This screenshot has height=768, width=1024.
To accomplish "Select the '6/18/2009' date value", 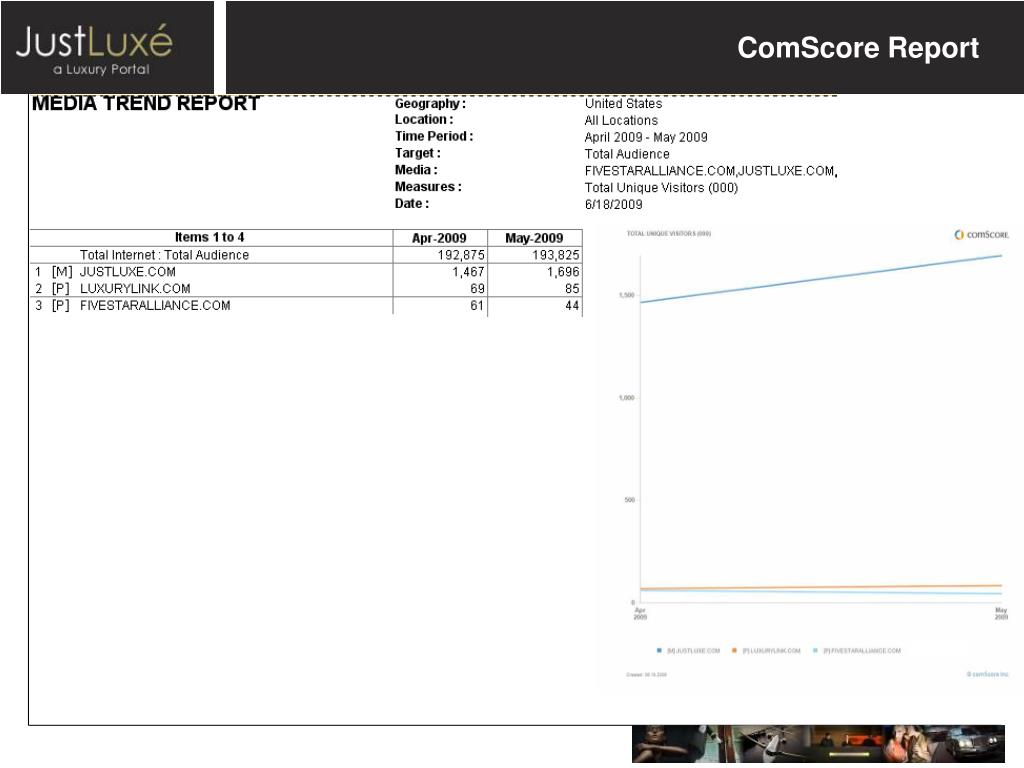I will pyautogui.click(x=613, y=204).
